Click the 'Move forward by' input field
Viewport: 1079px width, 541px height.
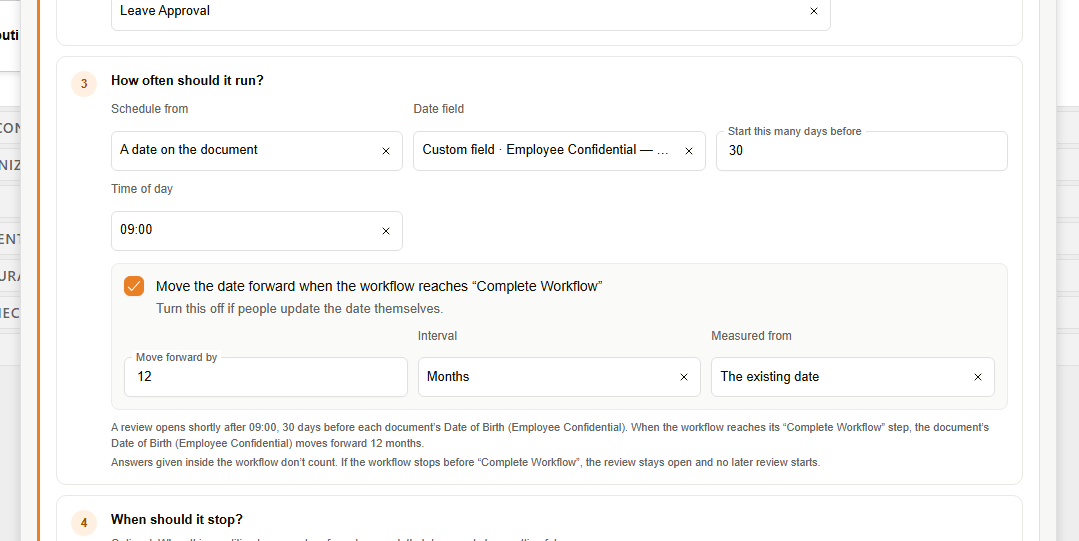coord(266,376)
